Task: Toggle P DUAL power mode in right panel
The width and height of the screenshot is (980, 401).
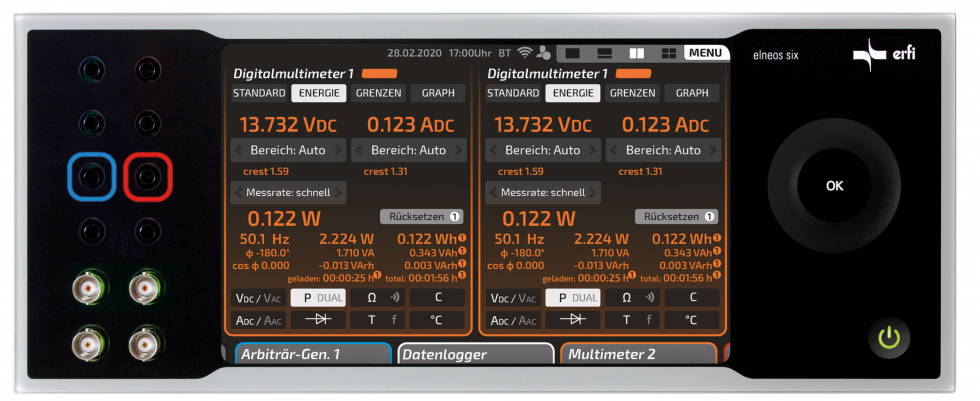Action: point(572,298)
